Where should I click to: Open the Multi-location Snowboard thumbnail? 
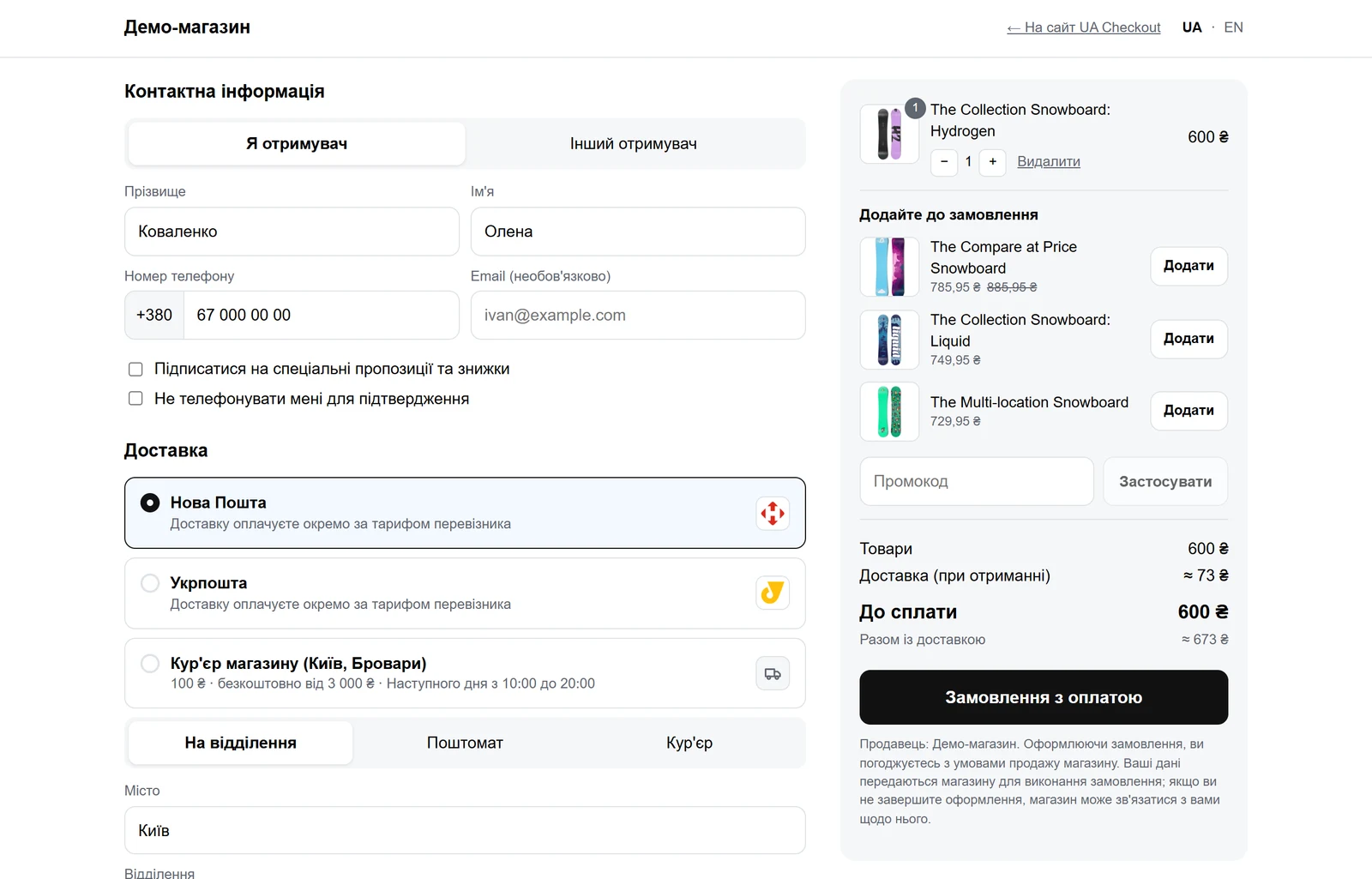click(889, 412)
